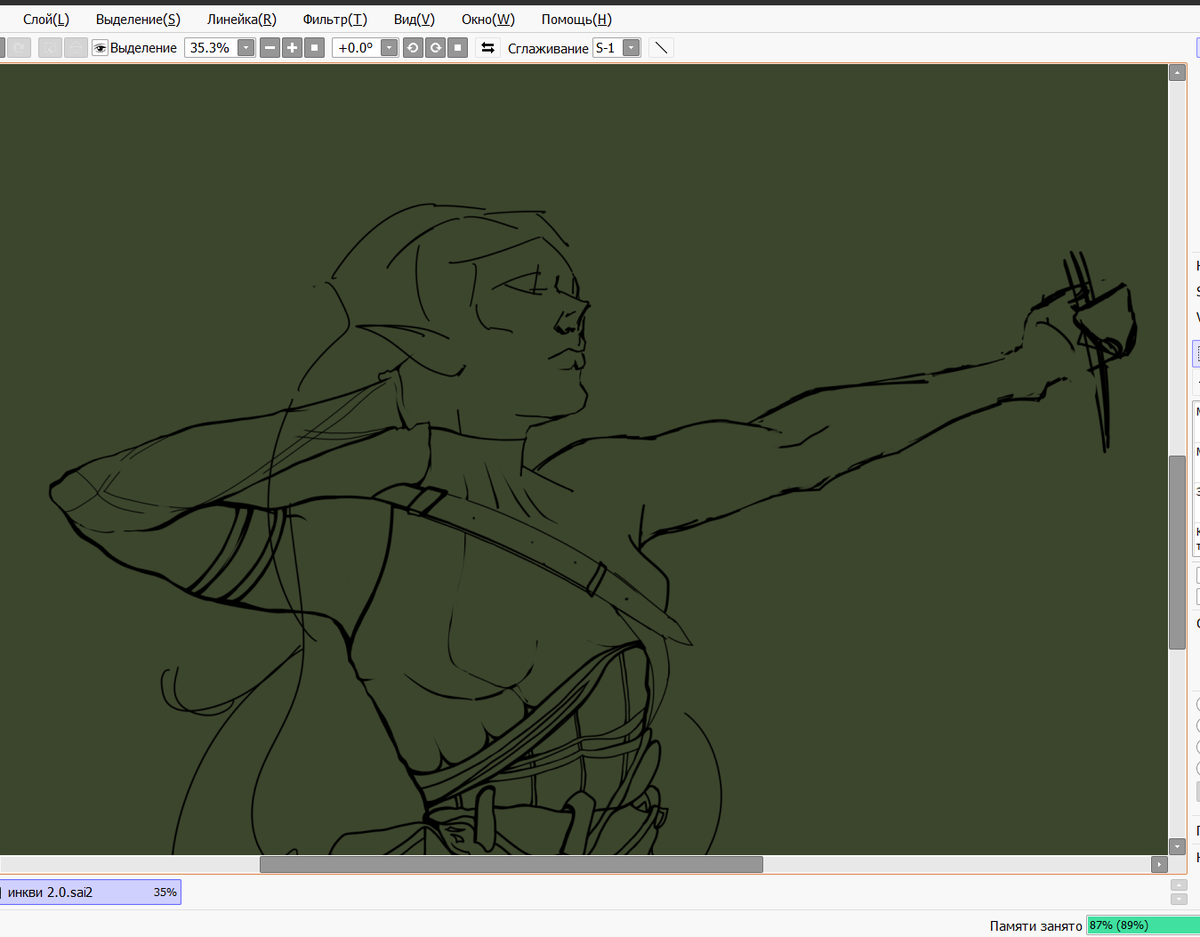Open the Окно(W) menu

[488, 19]
